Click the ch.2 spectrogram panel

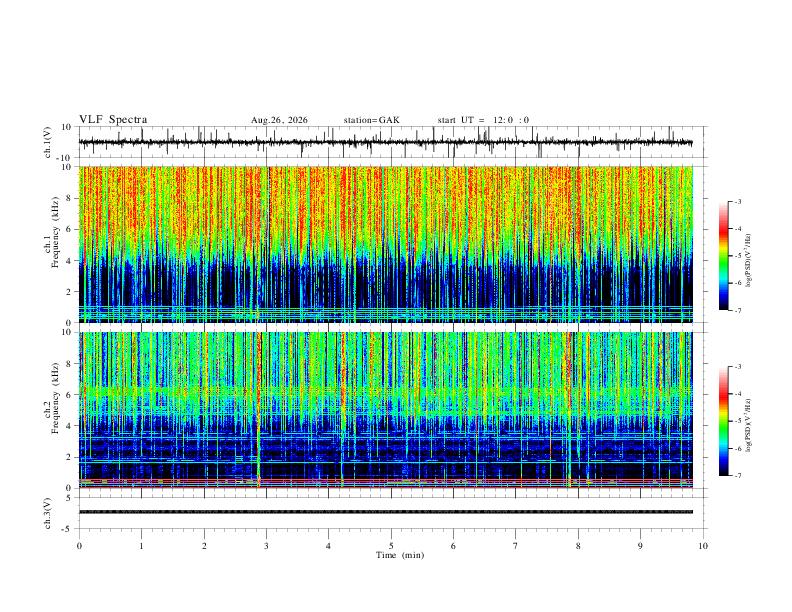point(385,410)
